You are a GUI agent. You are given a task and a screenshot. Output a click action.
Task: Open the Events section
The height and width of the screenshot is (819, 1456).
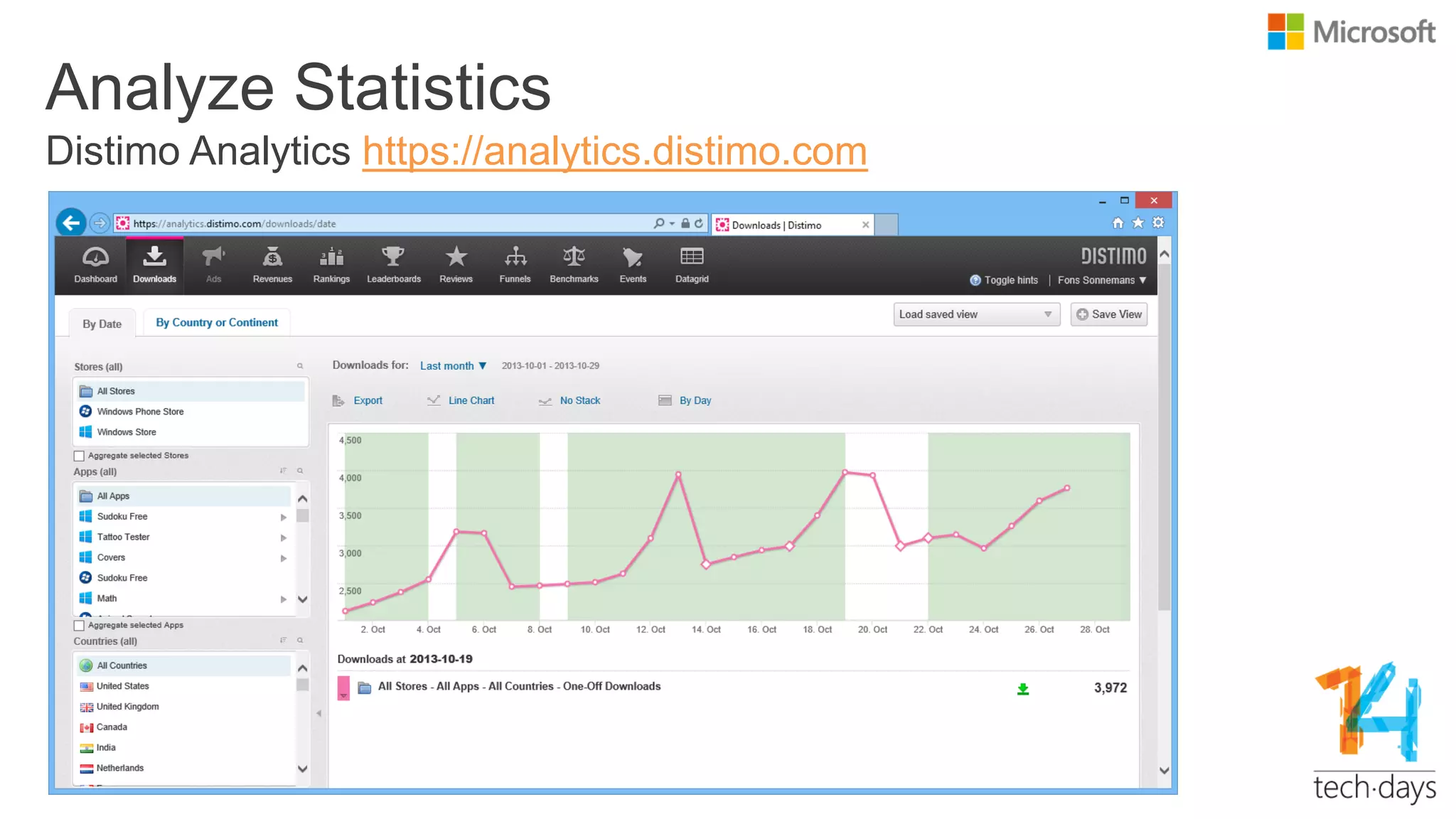(x=633, y=265)
